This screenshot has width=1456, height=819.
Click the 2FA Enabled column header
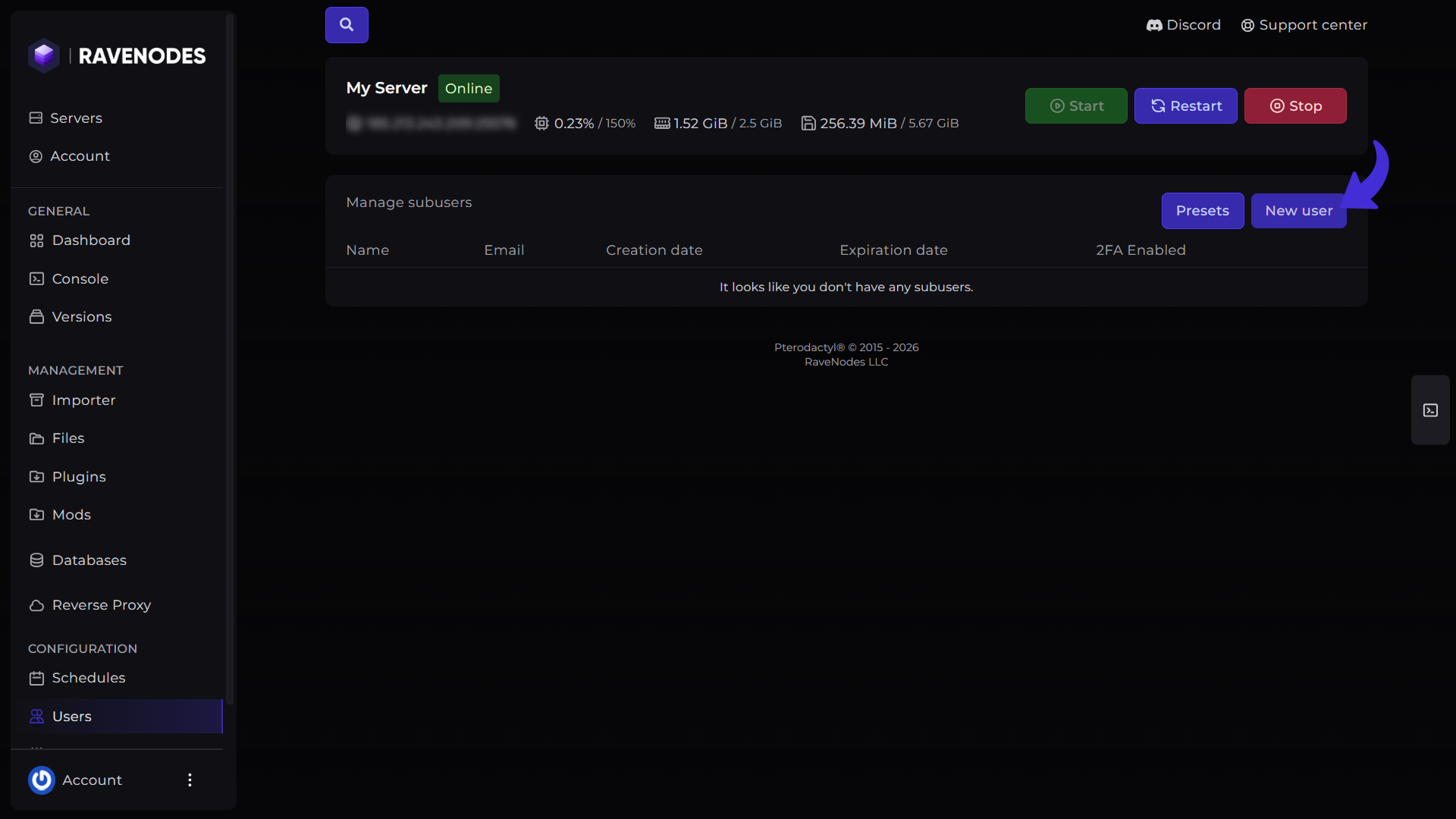pyautogui.click(x=1141, y=250)
